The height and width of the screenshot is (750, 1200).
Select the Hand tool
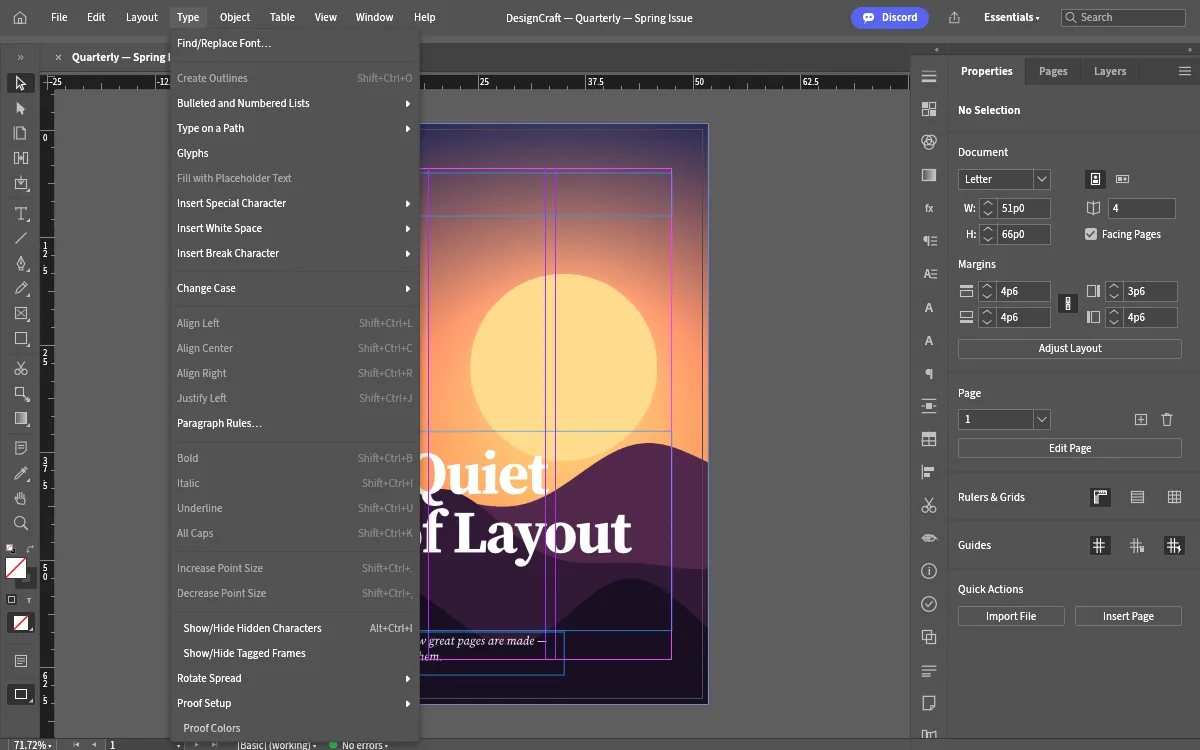click(20, 498)
